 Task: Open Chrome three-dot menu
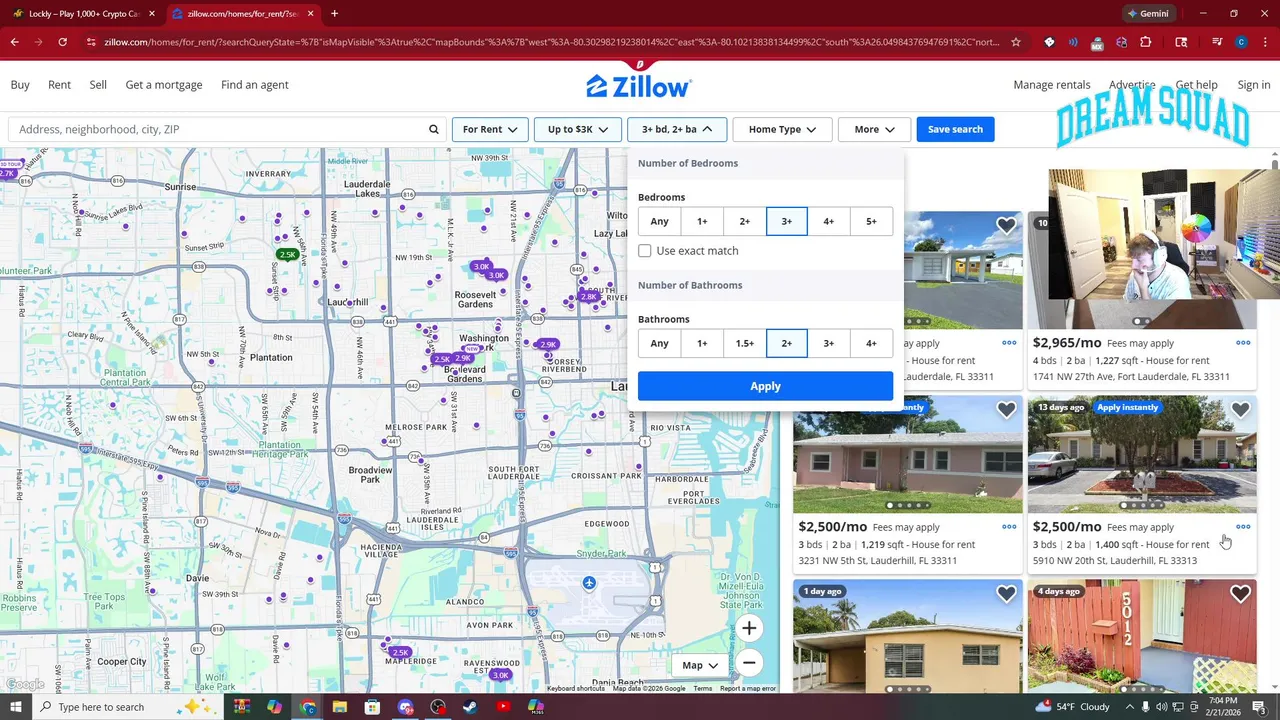[x=1265, y=42]
